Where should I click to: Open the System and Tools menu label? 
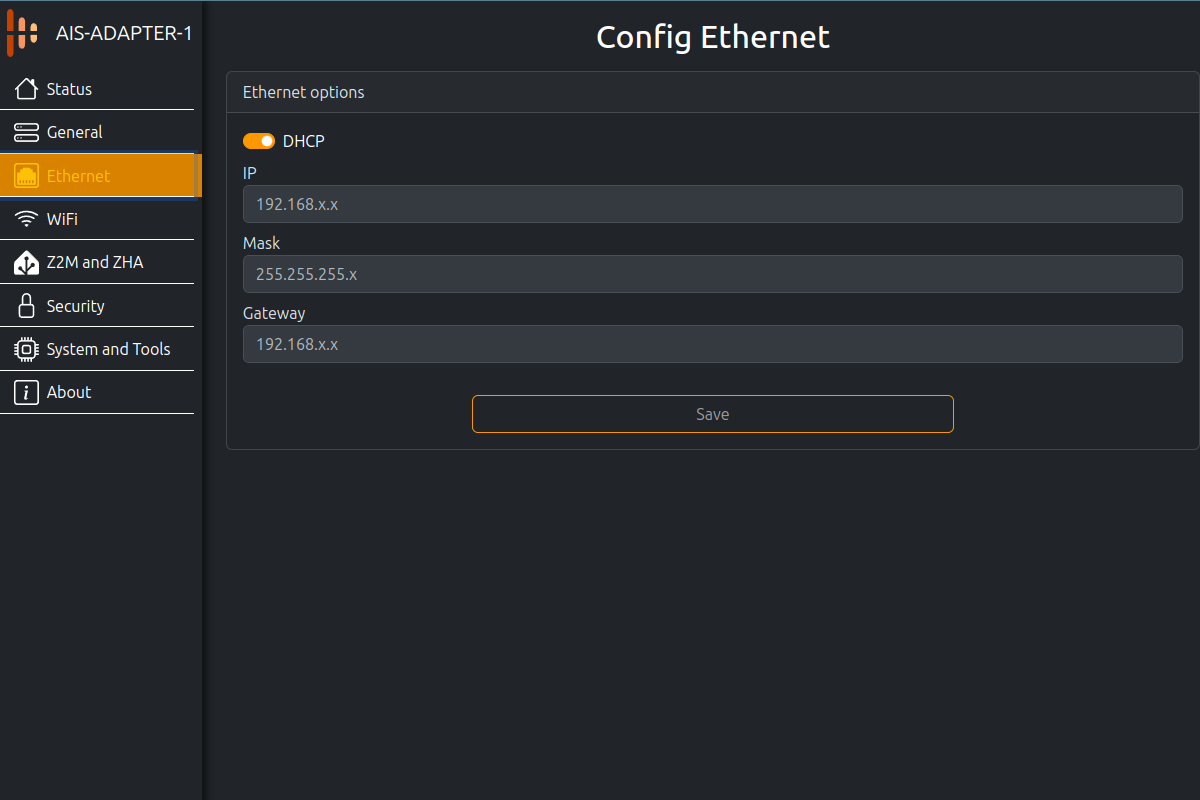(x=108, y=349)
